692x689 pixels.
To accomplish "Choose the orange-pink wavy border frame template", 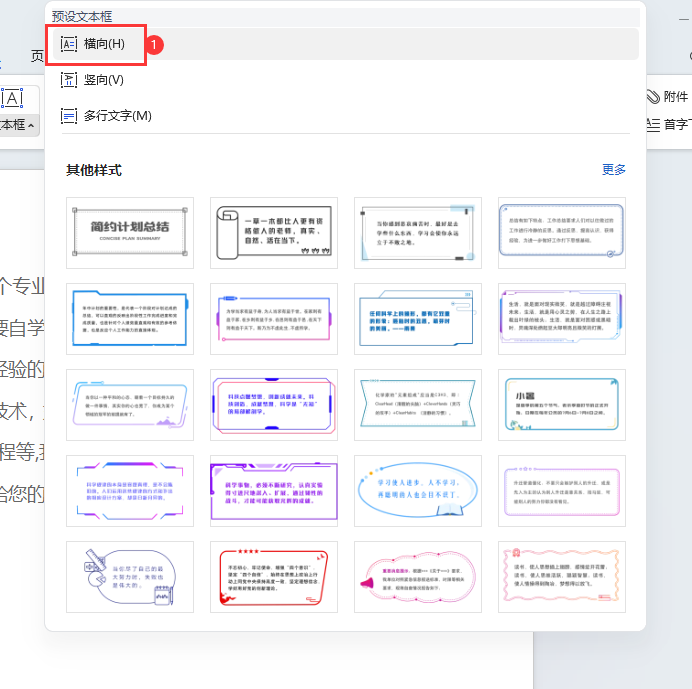I will tap(561, 577).
